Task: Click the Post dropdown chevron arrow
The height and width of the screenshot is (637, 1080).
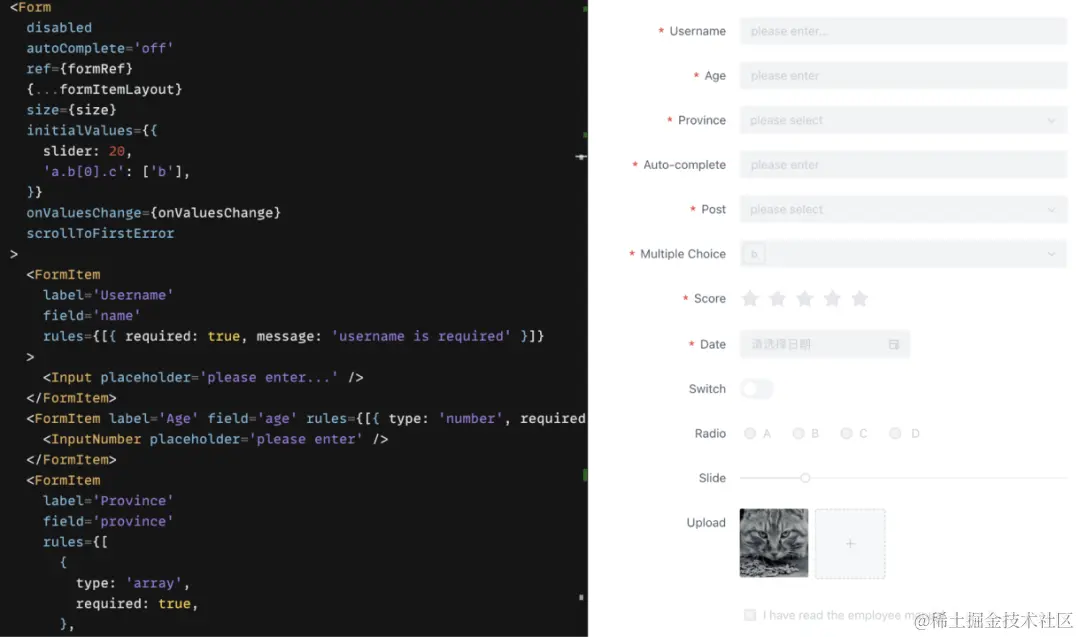Action: (1051, 209)
